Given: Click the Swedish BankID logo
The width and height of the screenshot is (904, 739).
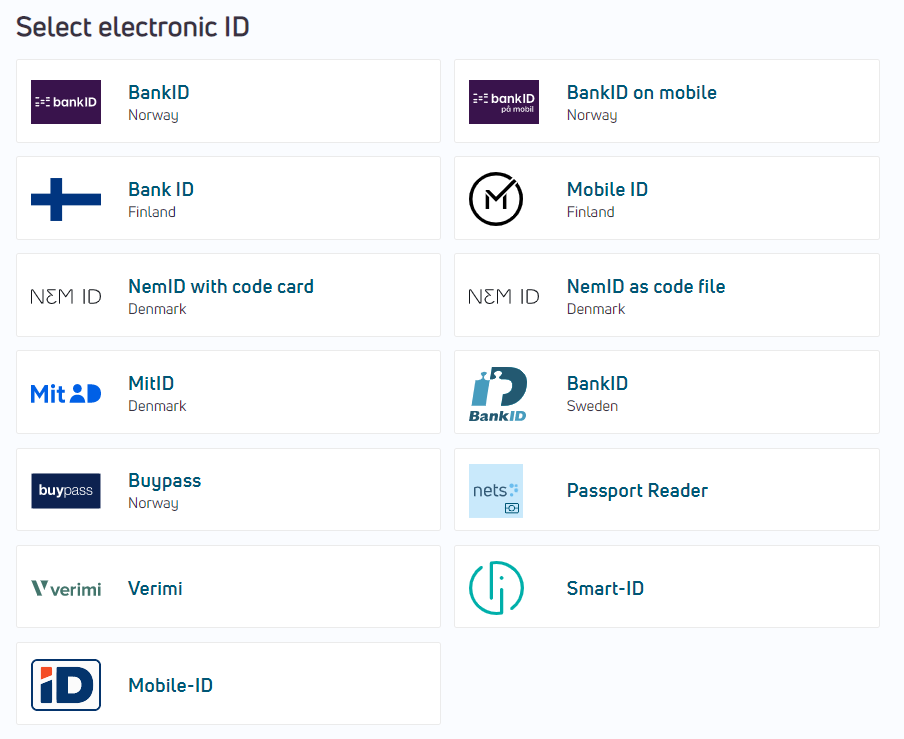Looking at the screenshot, I should [x=498, y=394].
